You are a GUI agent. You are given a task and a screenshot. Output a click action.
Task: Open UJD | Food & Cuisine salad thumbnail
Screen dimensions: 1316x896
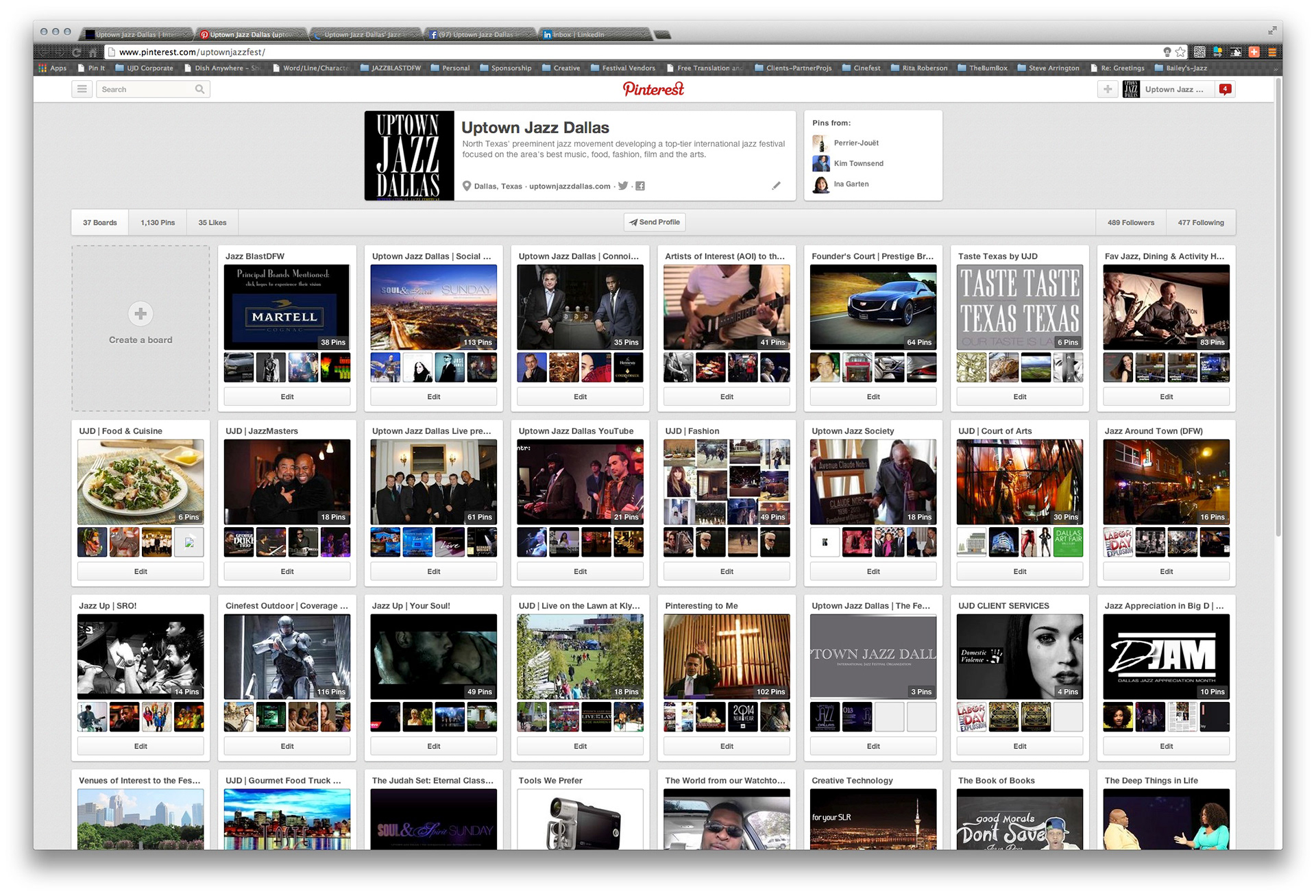141,482
